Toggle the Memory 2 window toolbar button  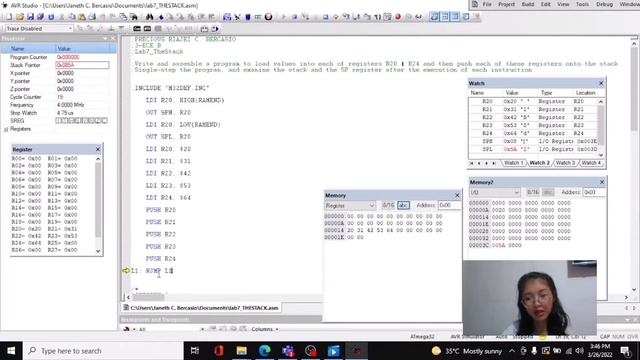466,17
